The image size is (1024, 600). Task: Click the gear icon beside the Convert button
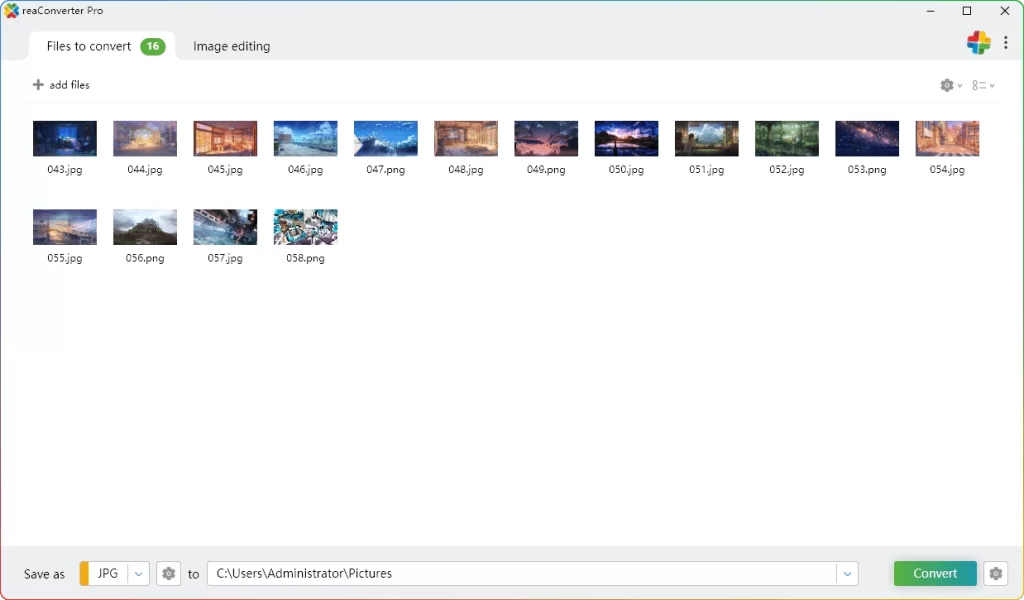click(995, 573)
